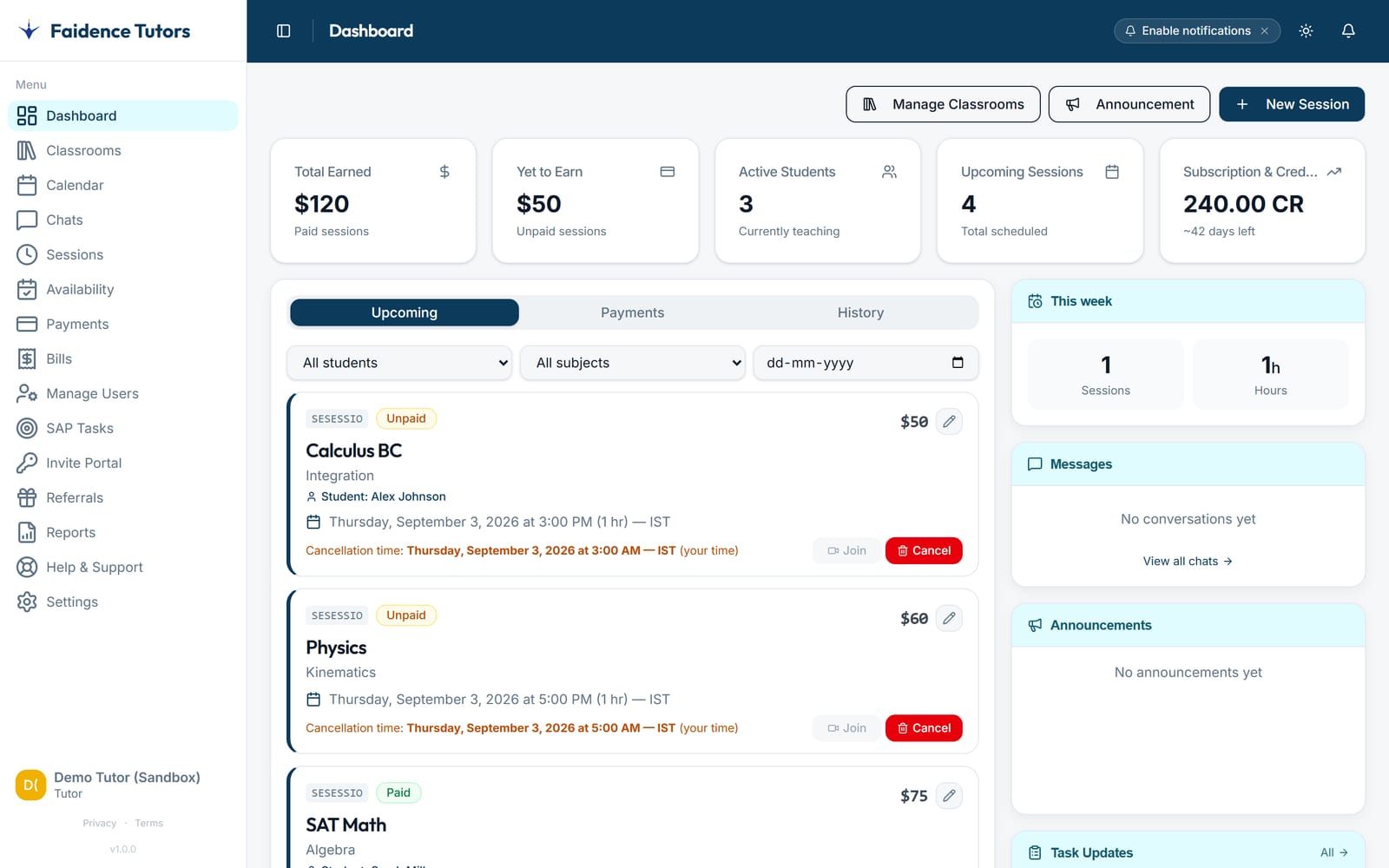The height and width of the screenshot is (868, 1389).
Task: Click the This week calendar icon
Action: click(1035, 301)
